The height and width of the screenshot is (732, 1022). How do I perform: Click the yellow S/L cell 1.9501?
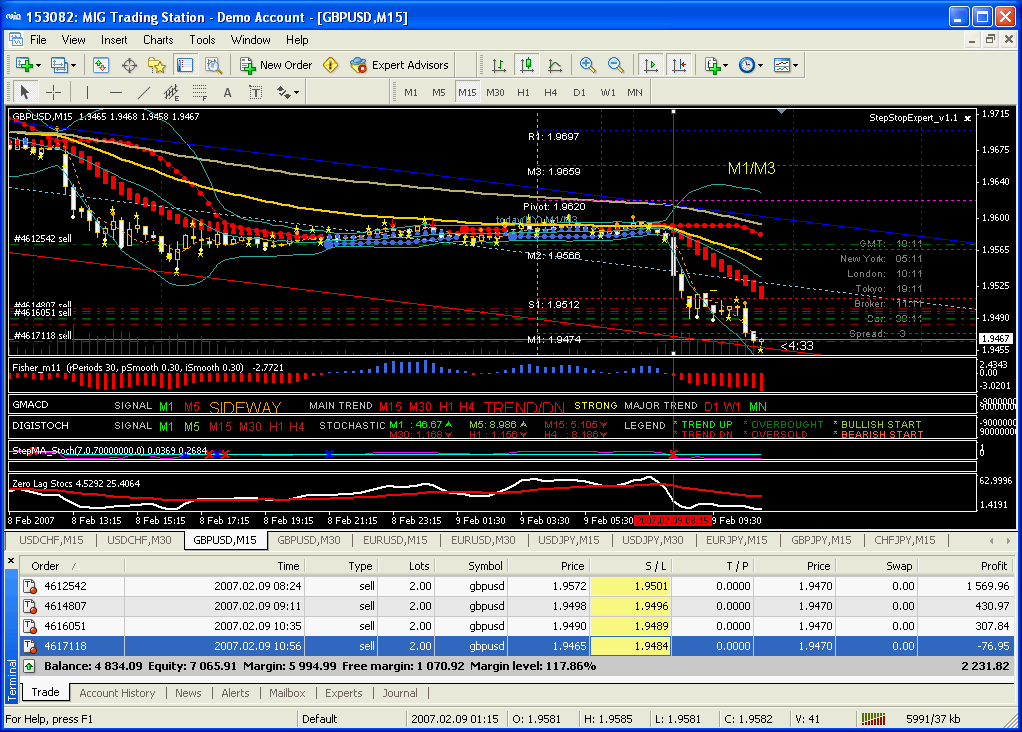click(630, 586)
